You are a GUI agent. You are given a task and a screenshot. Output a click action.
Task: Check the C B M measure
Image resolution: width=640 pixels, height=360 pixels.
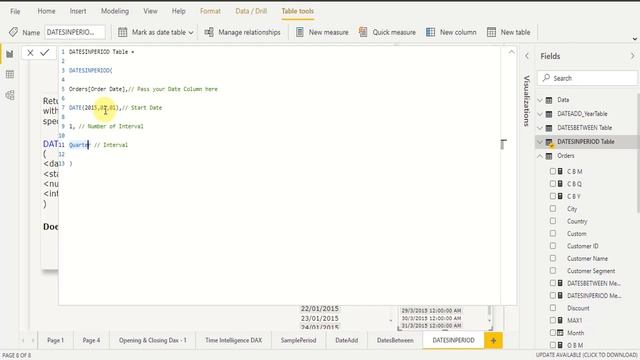(x=553, y=171)
